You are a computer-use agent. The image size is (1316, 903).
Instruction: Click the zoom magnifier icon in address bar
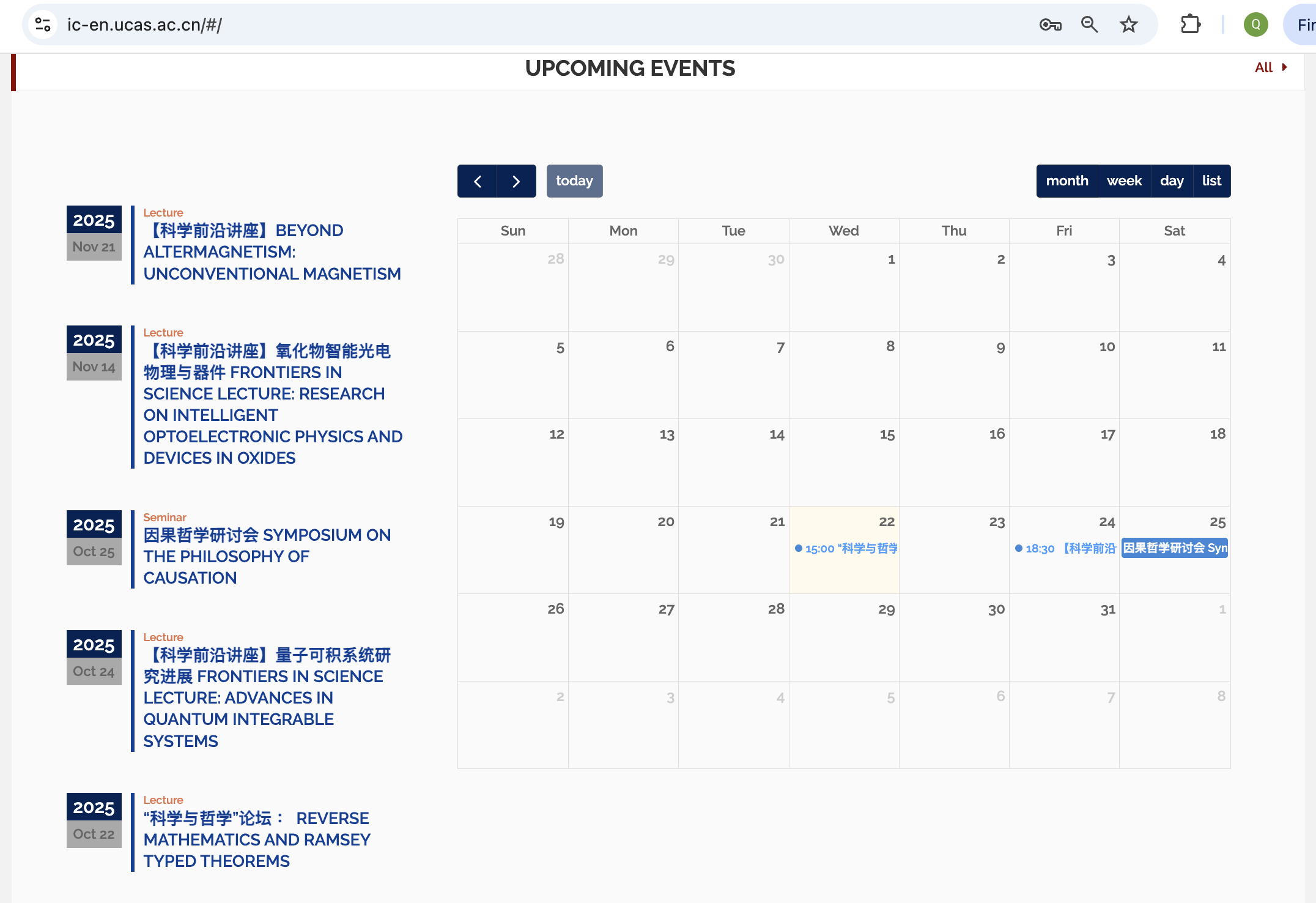(x=1089, y=24)
